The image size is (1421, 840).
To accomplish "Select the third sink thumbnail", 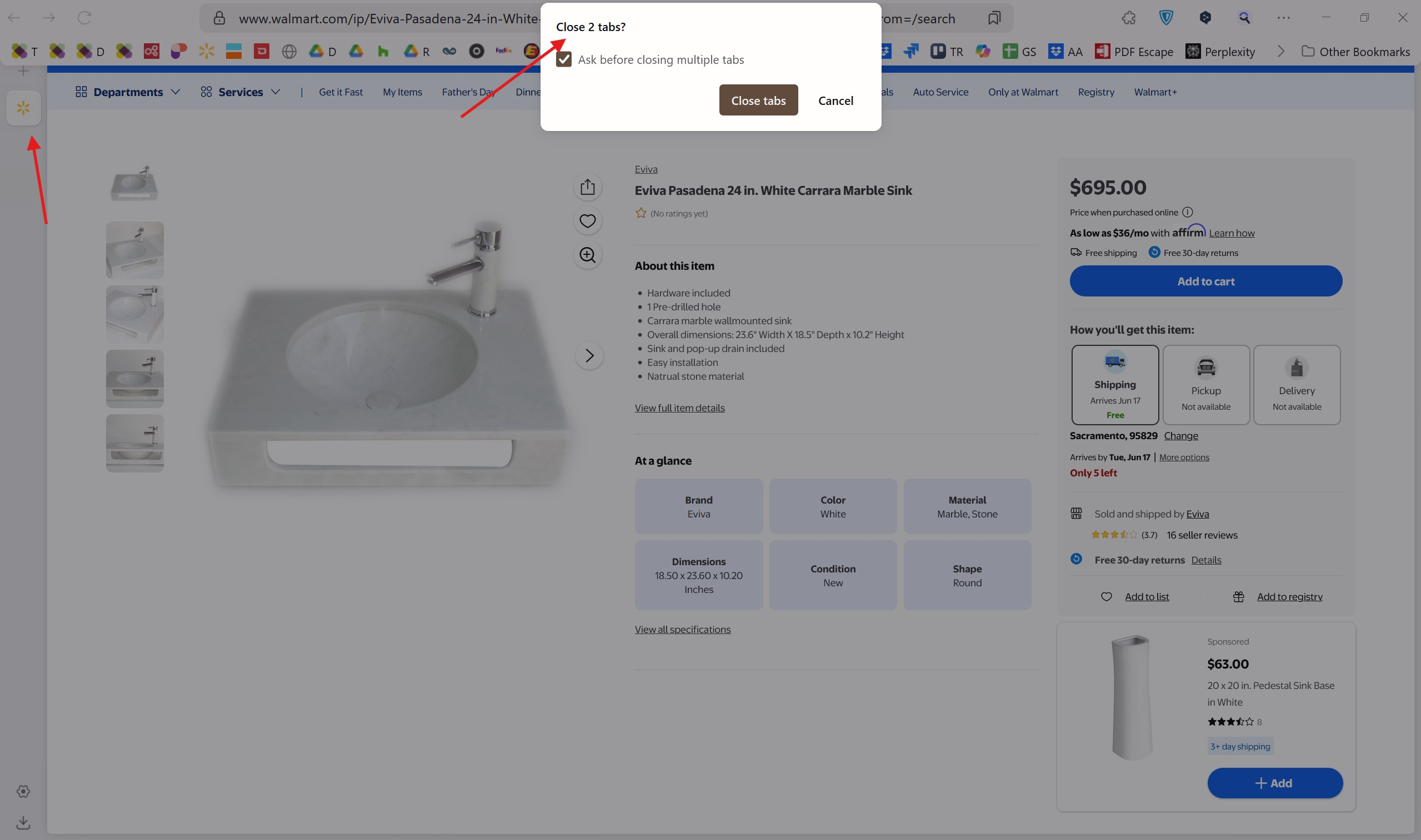I will tap(135, 314).
